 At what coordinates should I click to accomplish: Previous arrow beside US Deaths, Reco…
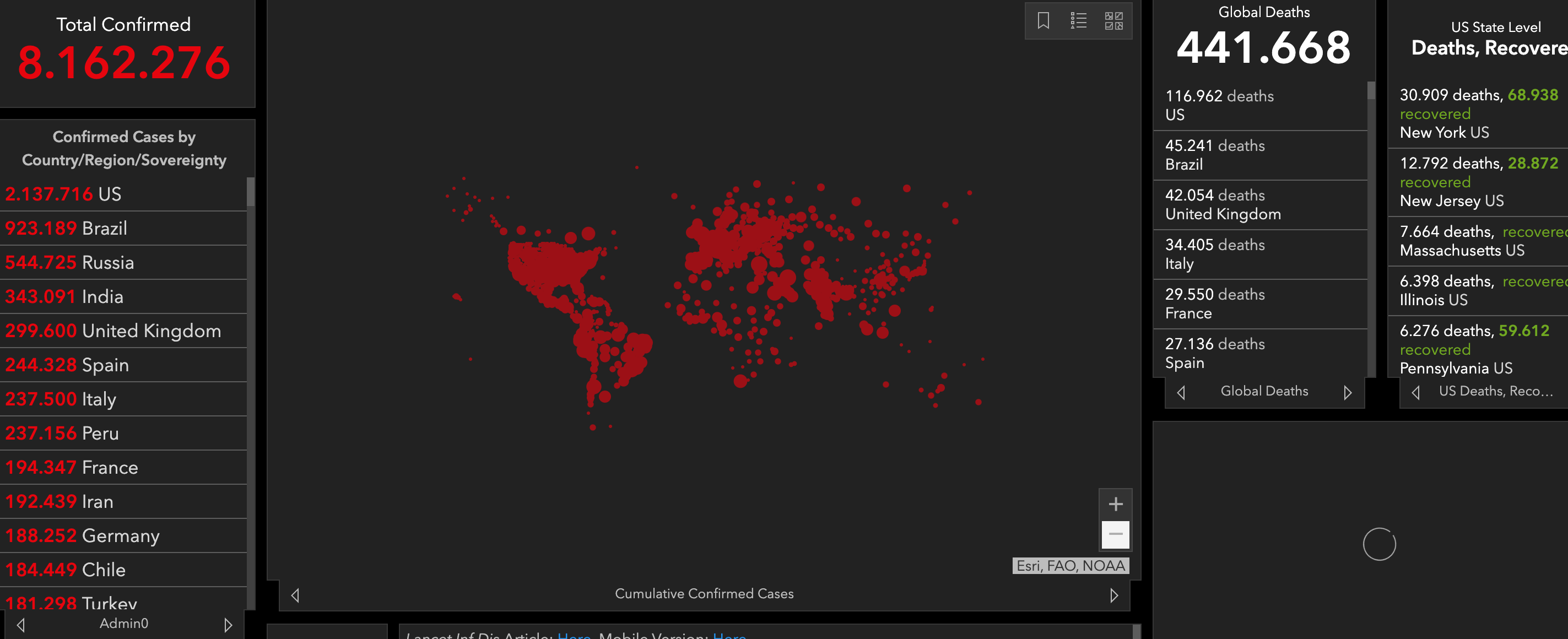click(1415, 393)
